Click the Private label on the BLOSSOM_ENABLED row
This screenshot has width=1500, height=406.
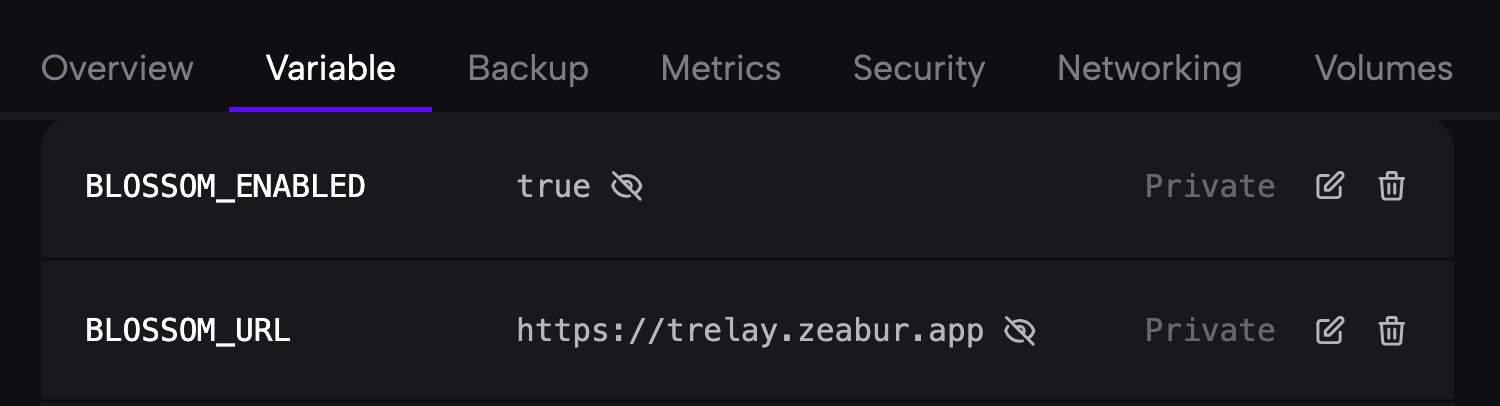pyautogui.click(x=1209, y=186)
